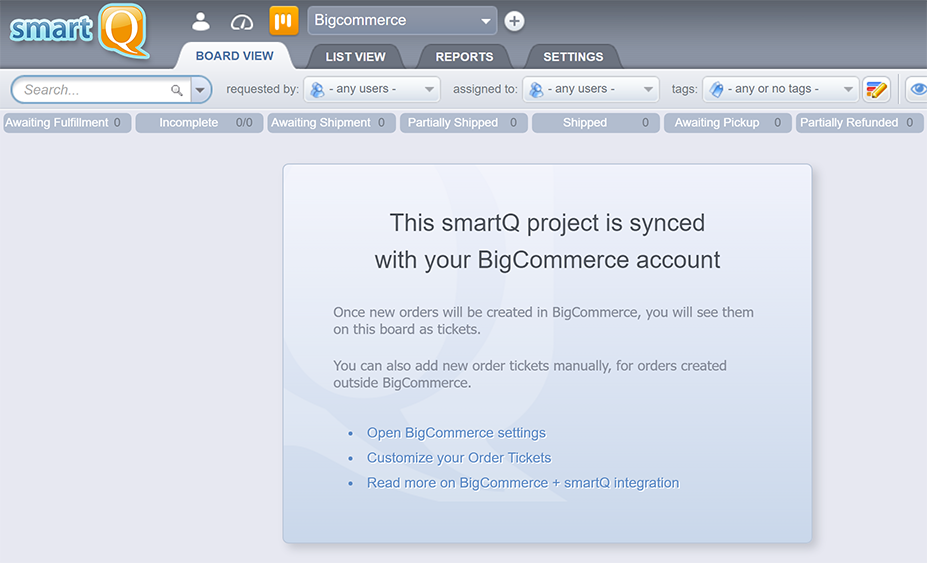This screenshot has height=563, width=927.
Task: Open the Bigcommerce project dropdown
Action: click(x=402, y=21)
